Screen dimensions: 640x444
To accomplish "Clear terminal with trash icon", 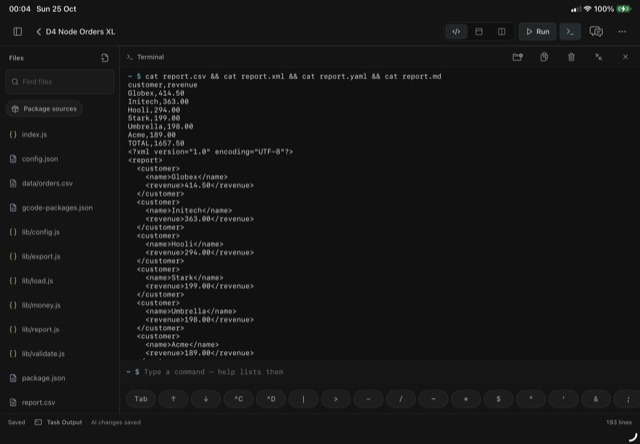I will coord(571,57).
